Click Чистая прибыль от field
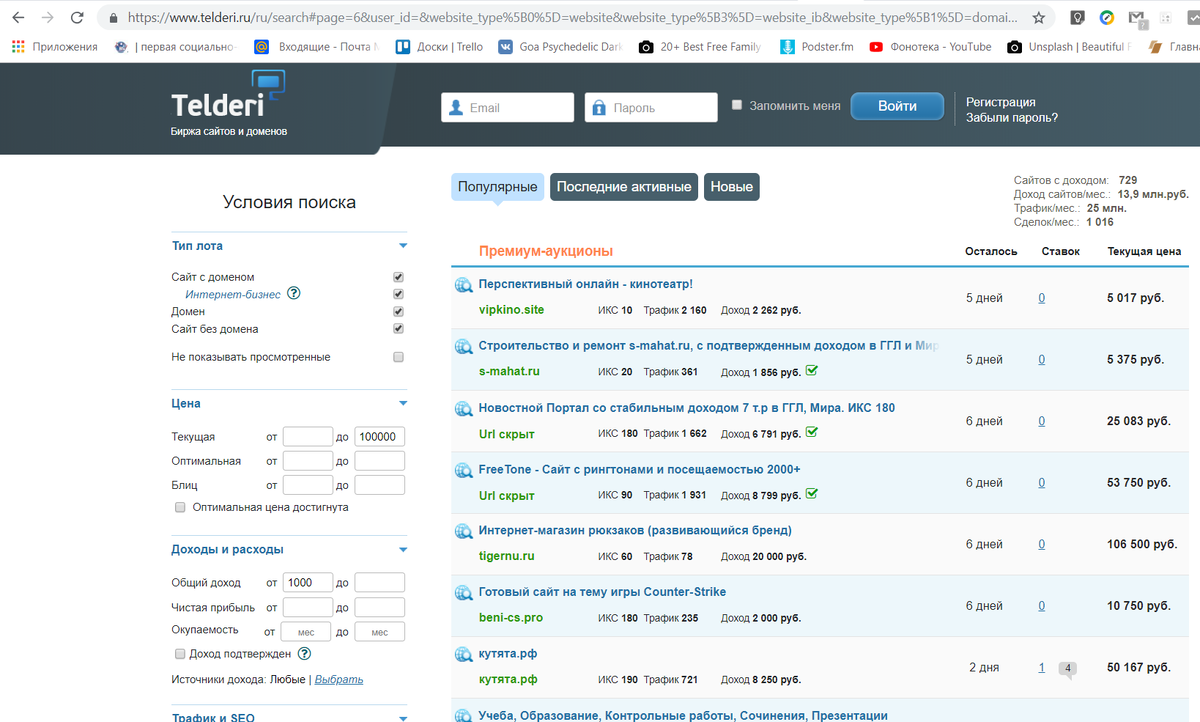The width and height of the screenshot is (1200, 722). point(308,607)
